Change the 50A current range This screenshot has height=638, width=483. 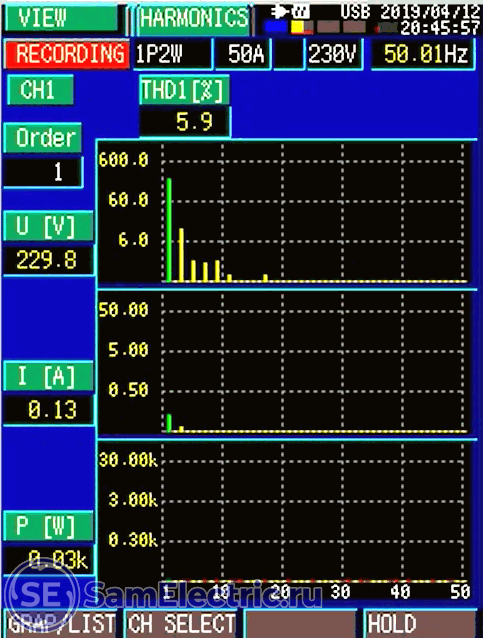pos(243,54)
